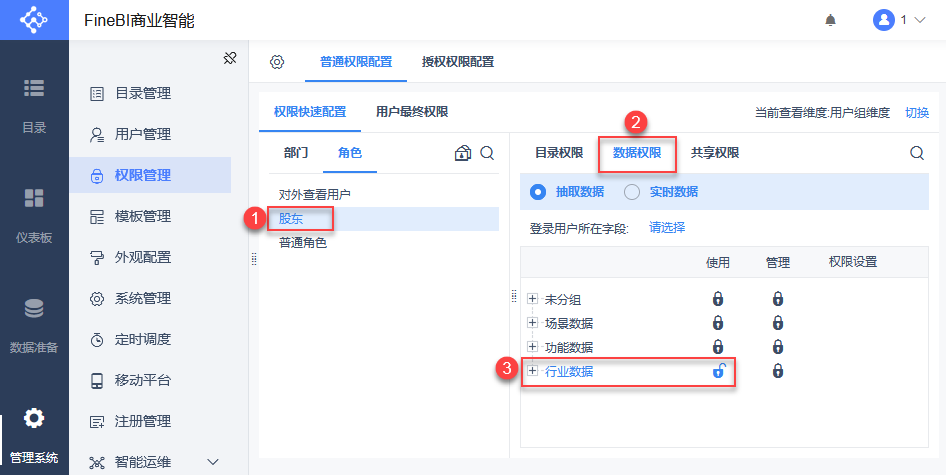Click the 切换 dimension switch link
The height and width of the screenshot is (475, 946).
(917, 113)
